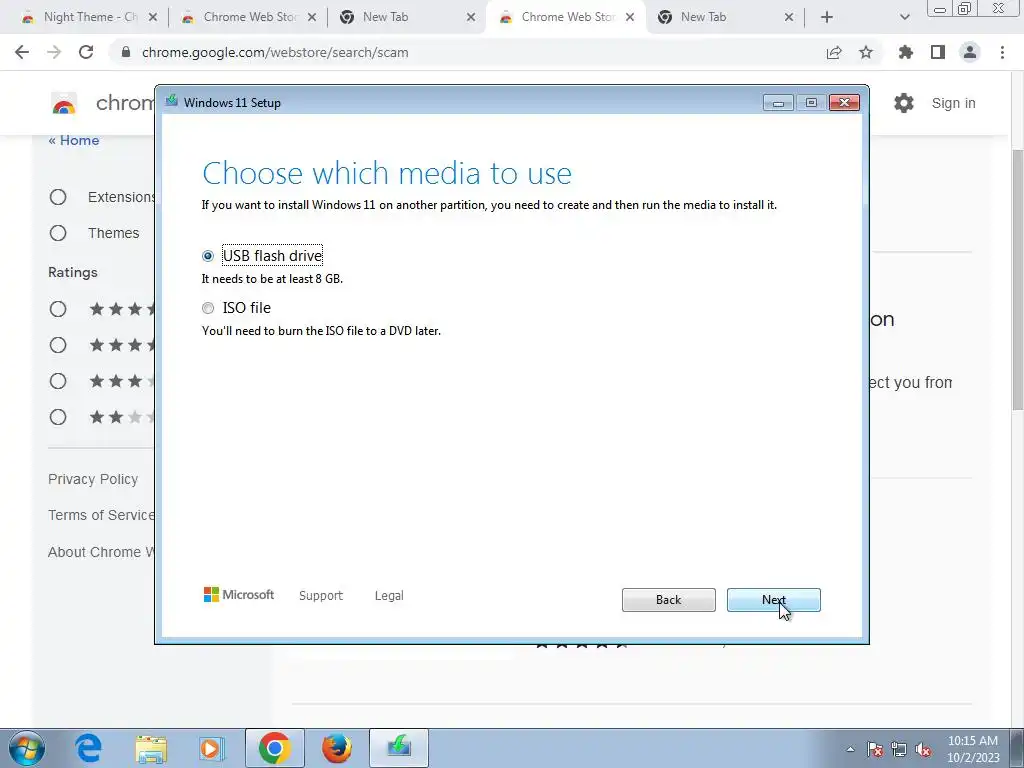Launch Internet Explorer from taskbar

(88, 748)
